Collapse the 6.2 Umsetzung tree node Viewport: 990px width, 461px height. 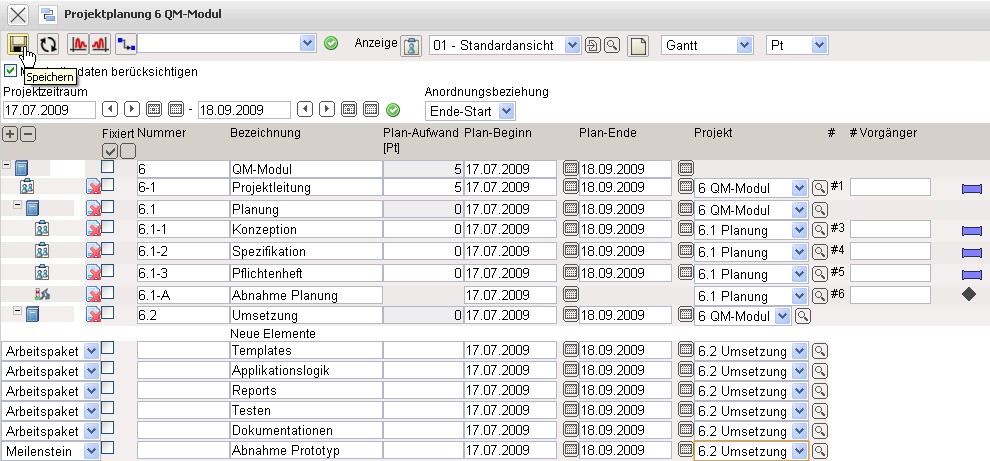[x=17, y=313]
